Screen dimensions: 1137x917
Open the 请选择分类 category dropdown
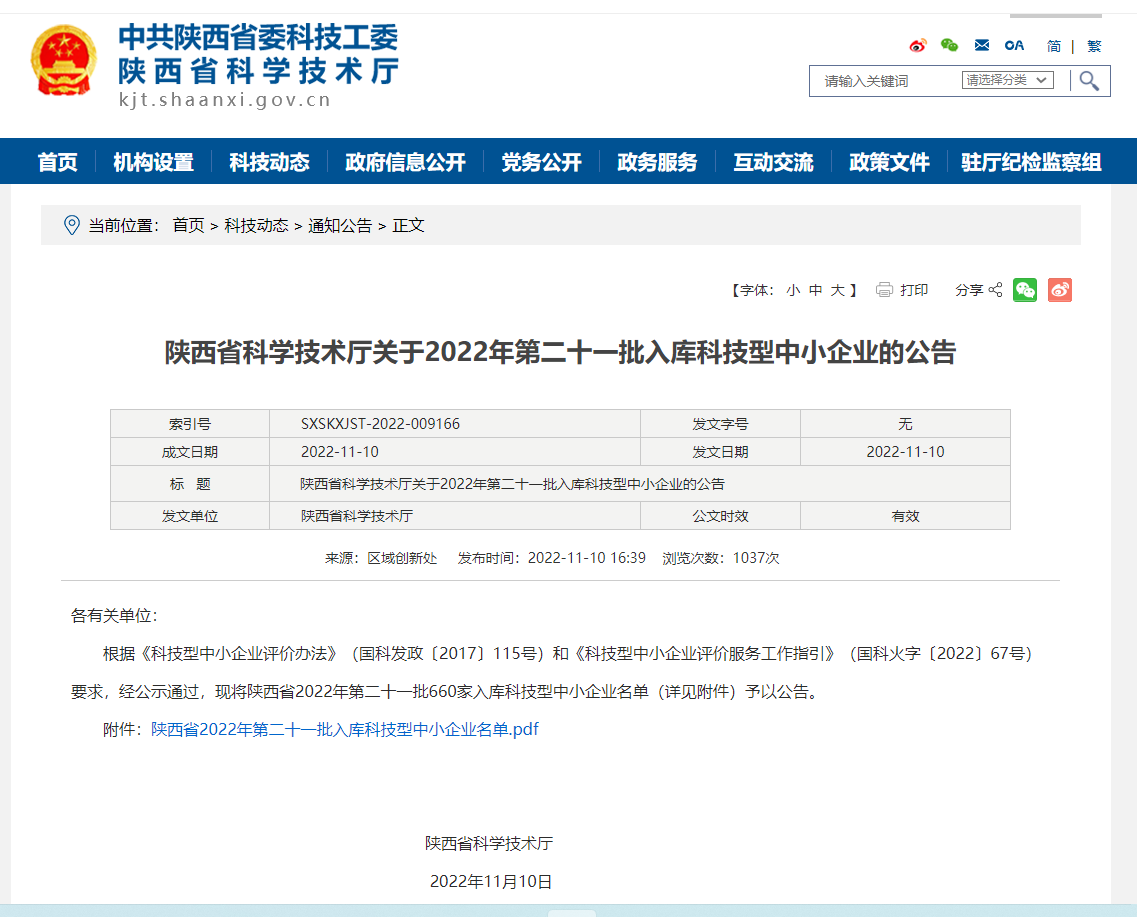[x=1007, y=80]
